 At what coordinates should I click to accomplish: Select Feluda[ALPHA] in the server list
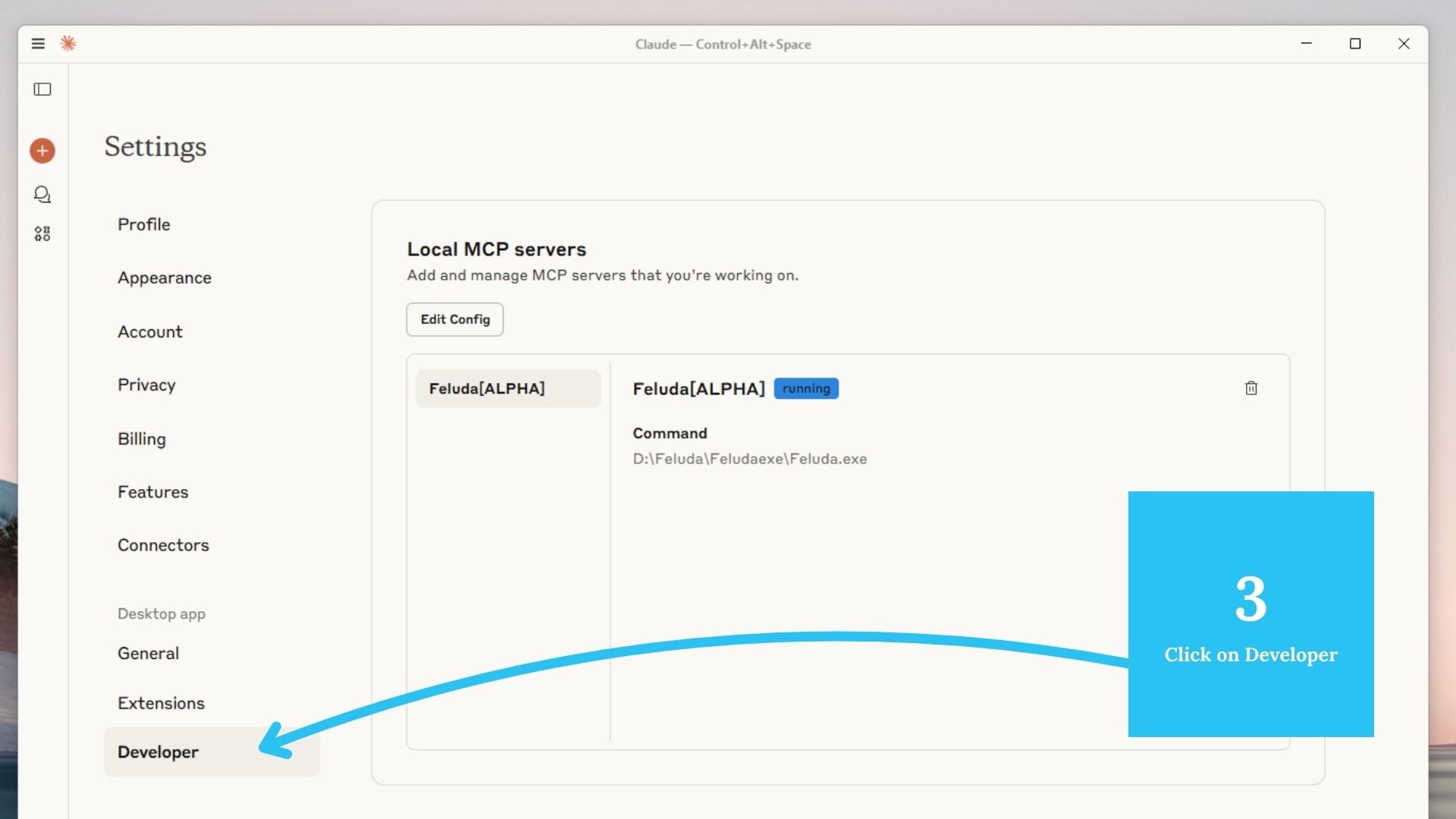(x=507, y=388)
